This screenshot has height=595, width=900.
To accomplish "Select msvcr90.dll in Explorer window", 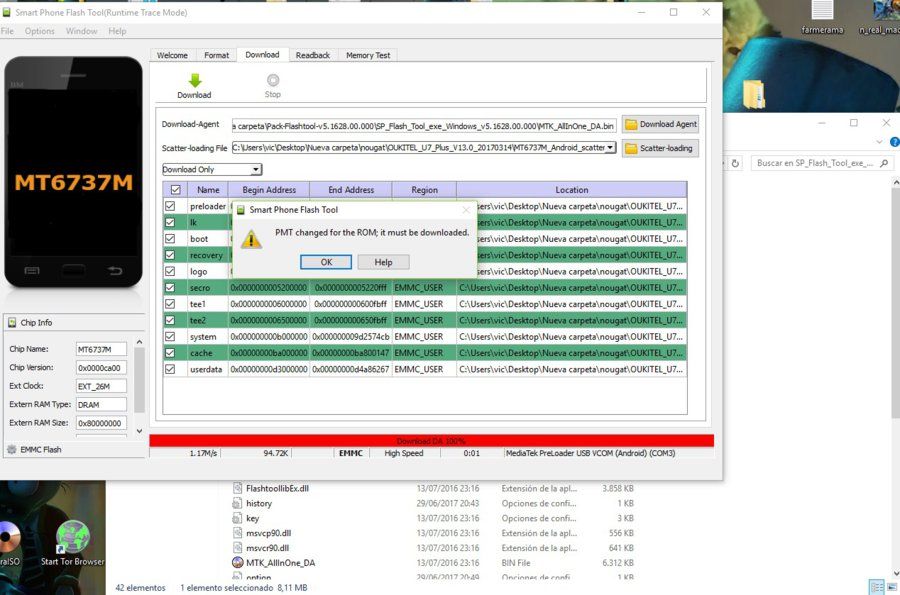I will pos(267,548).
